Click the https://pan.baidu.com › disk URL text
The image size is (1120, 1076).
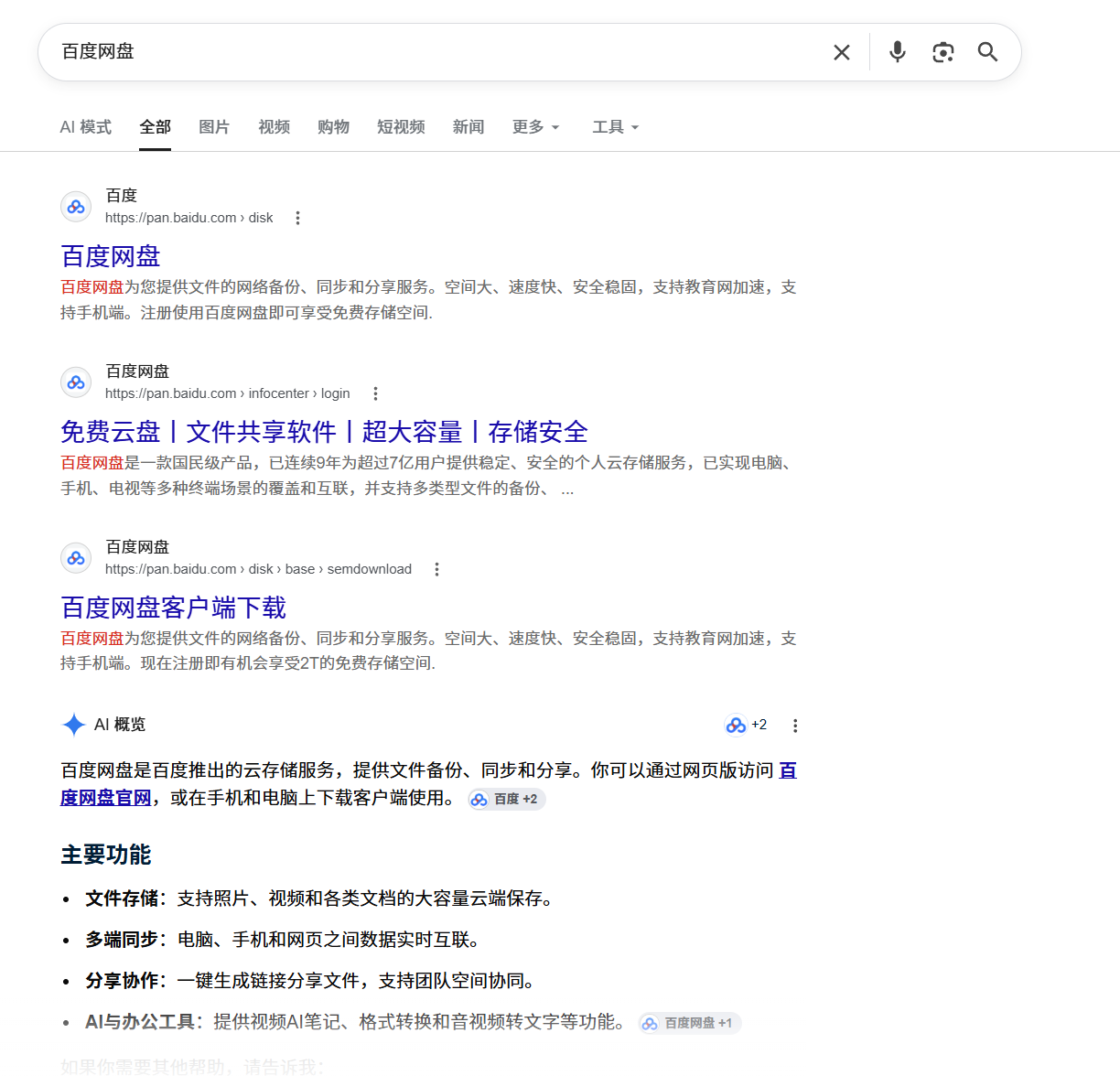click(x=188, y=218)
